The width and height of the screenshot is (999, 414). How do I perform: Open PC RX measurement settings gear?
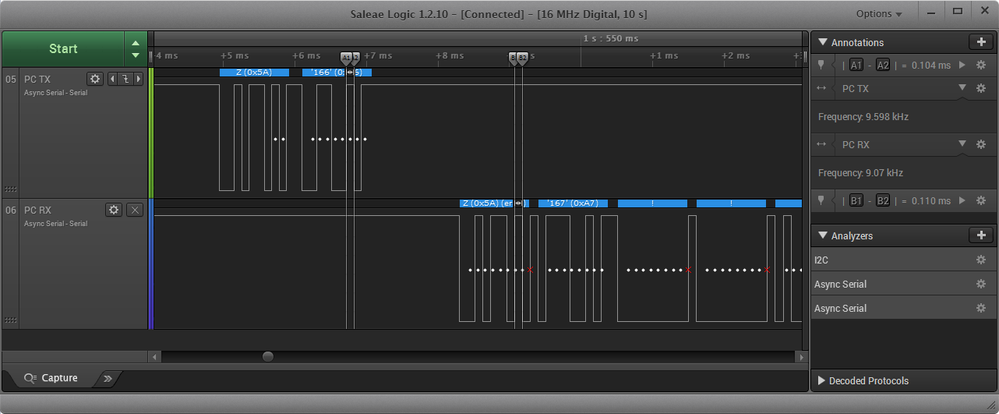tap(981, 145)
